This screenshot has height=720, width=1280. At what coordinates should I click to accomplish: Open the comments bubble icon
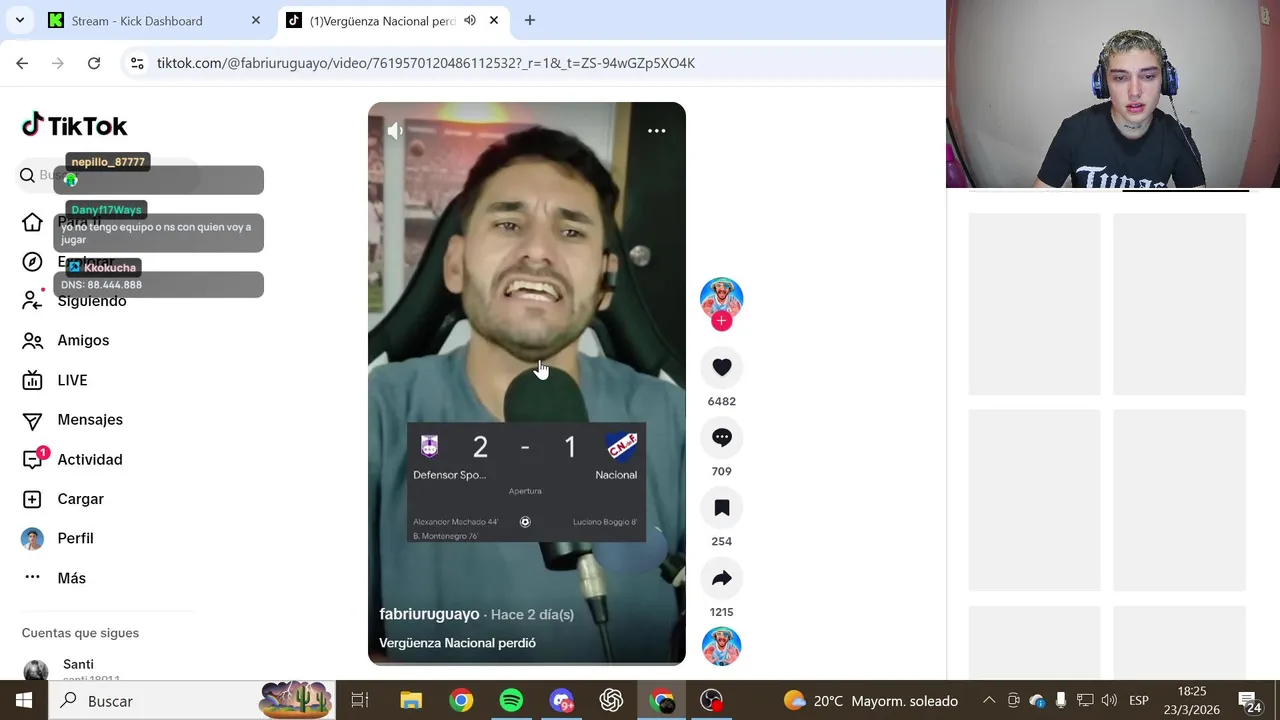[721, 438]
